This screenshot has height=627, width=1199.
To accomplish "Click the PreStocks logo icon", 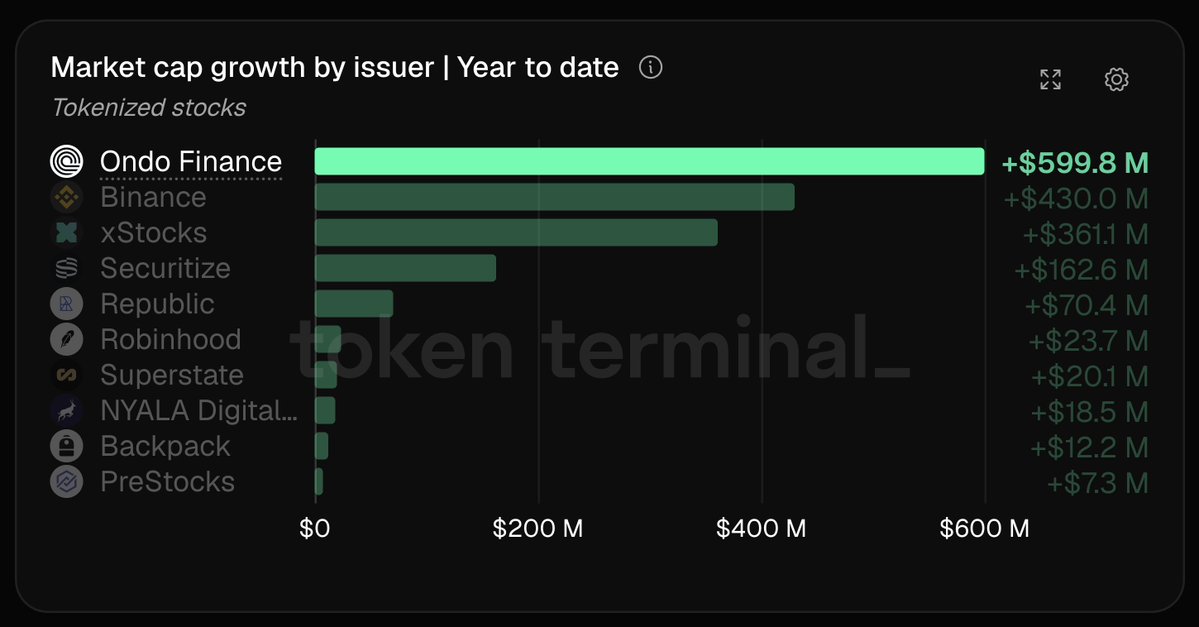I will tap(67, 482).
